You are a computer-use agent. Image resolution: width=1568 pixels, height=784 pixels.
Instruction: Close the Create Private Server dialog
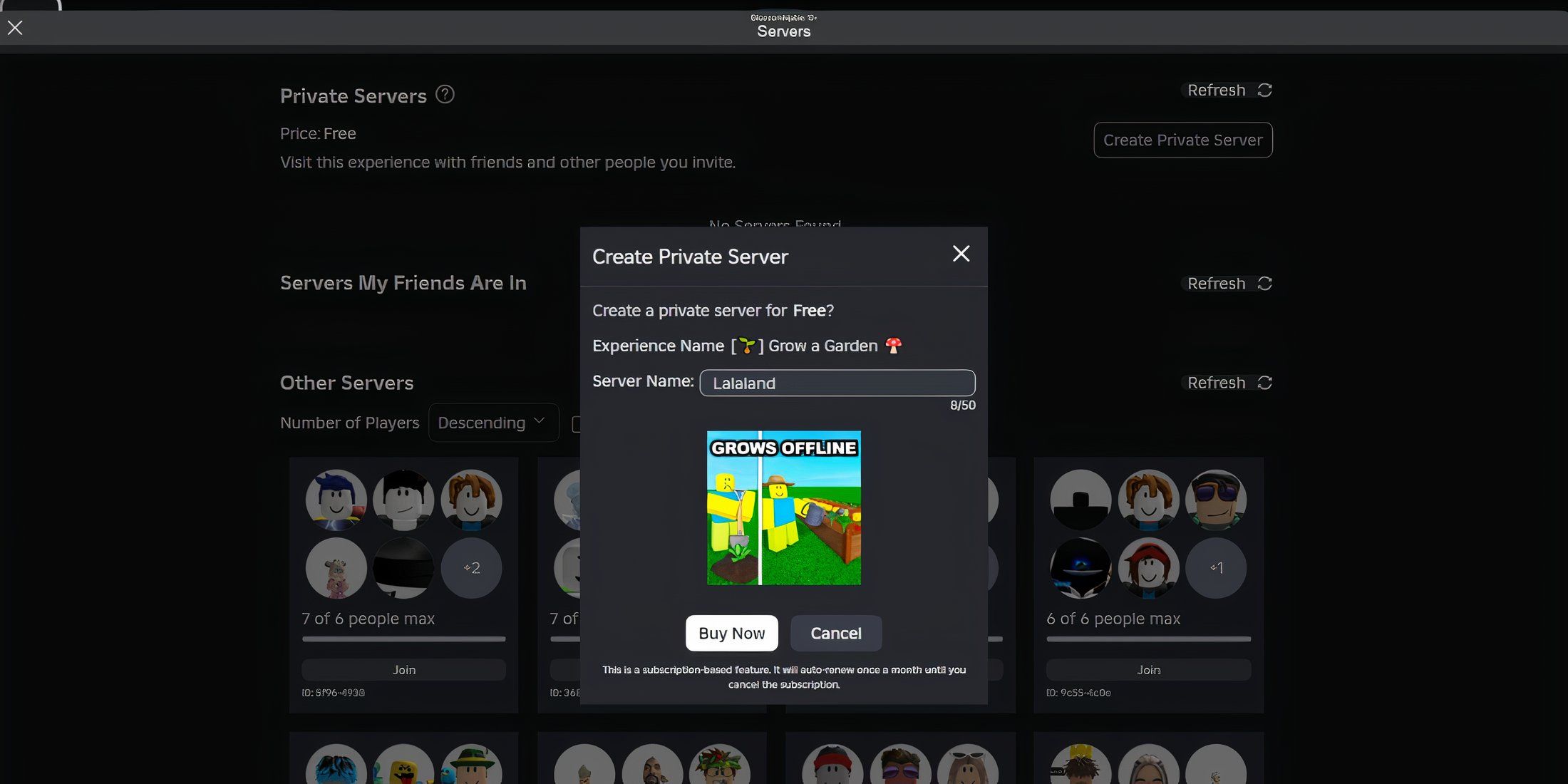tap(961, 254)
